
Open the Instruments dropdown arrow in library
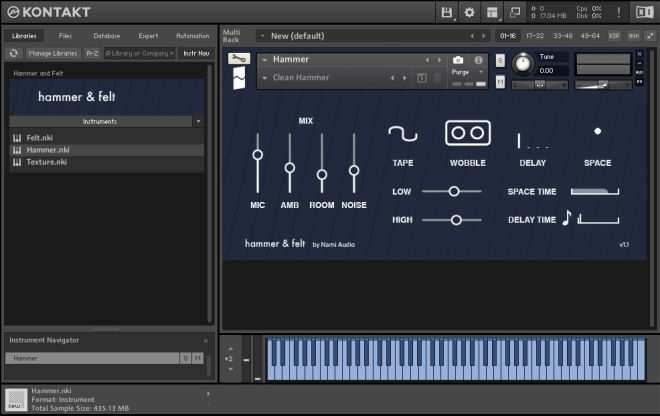[198, 122]
